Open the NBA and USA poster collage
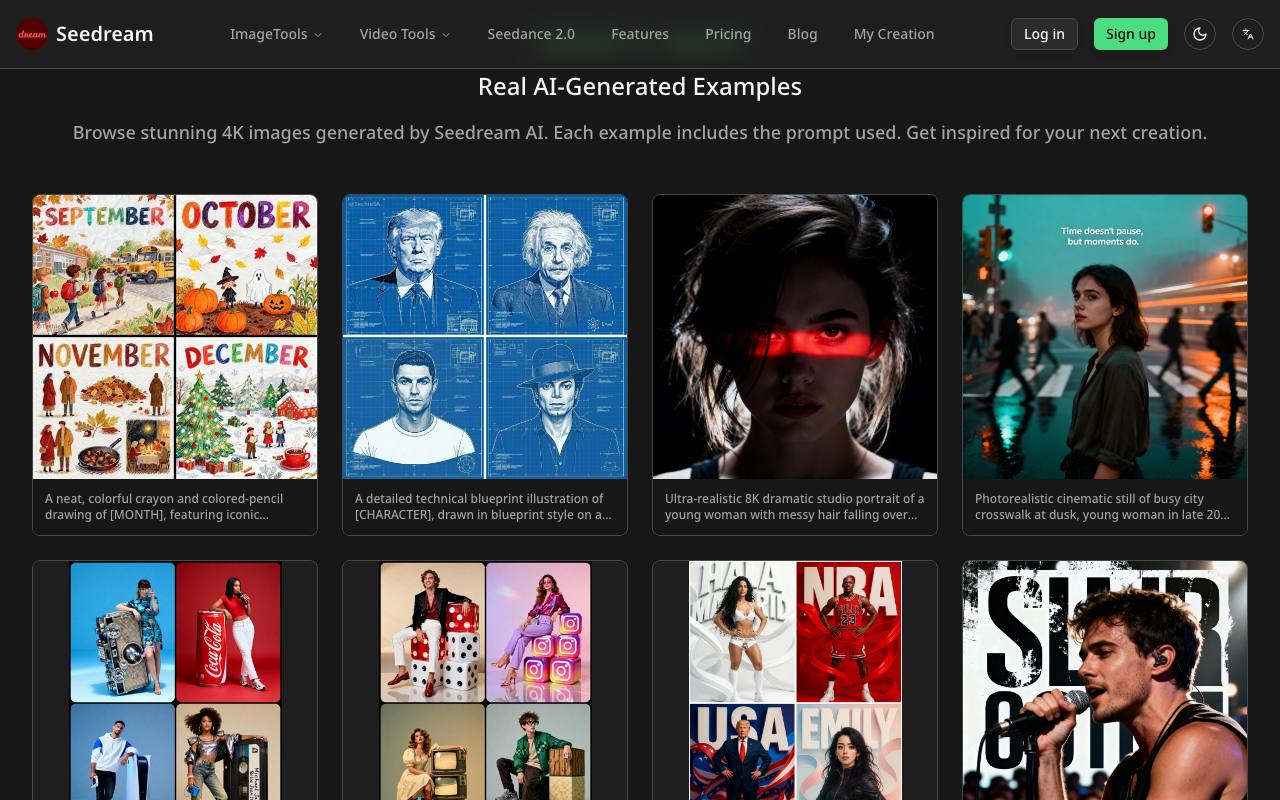The width and height of the screenshot is (1280, 800). [x=795, y=680]
